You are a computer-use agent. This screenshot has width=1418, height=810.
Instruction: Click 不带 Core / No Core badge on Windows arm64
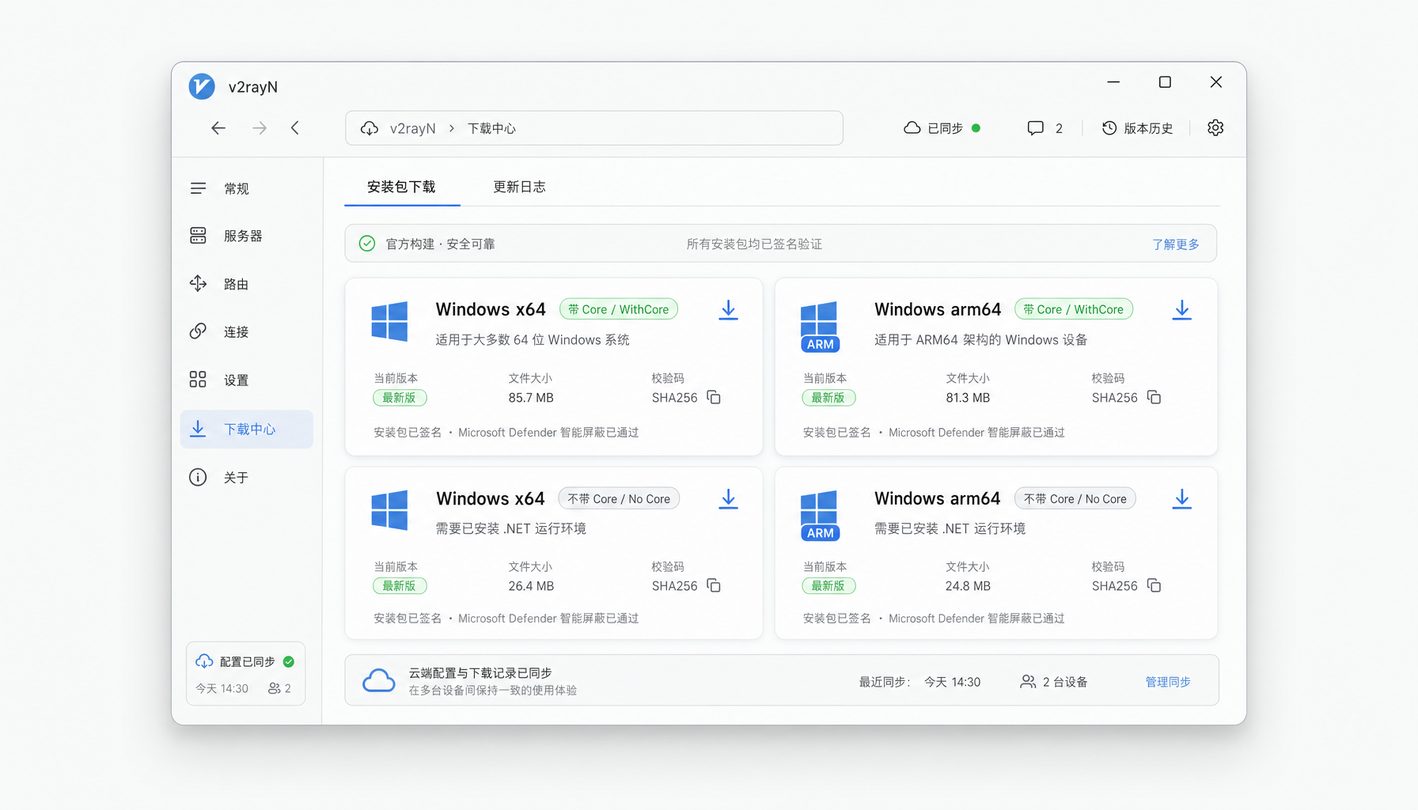[1075, 499]
